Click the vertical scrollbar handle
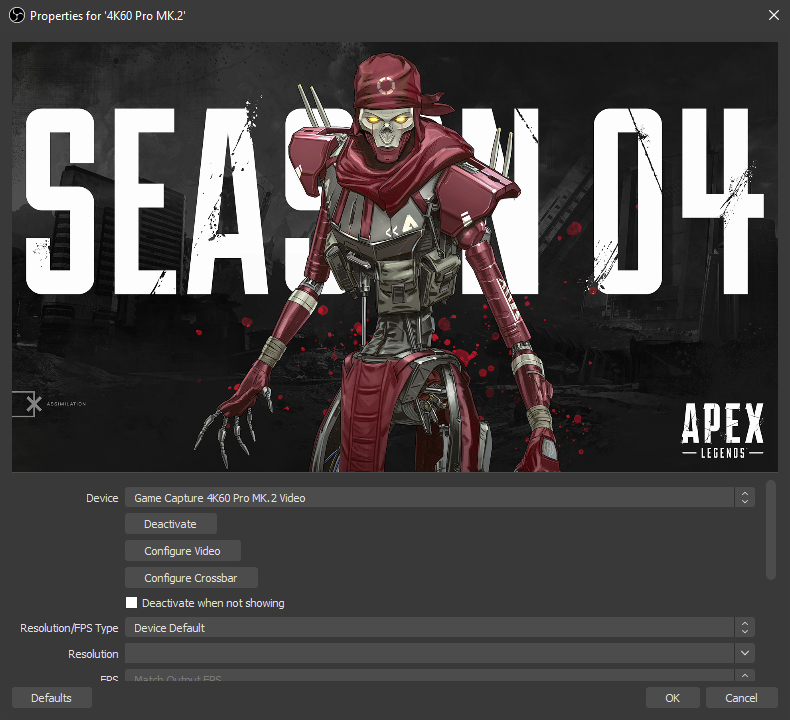790x720 pixels. (769, 530)
